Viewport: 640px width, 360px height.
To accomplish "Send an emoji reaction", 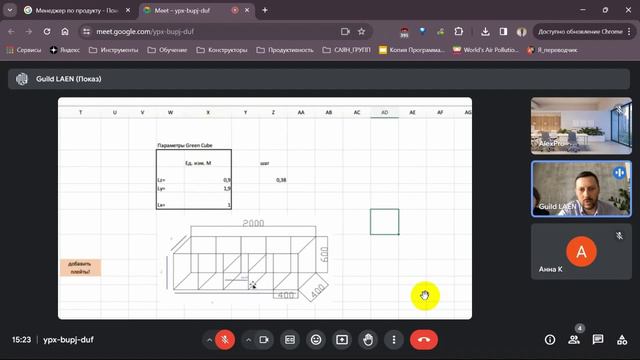I will coord(316,340).
